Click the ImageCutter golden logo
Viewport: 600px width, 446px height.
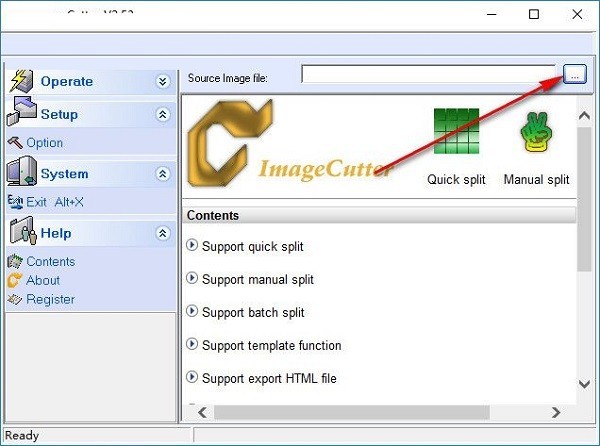230,143
